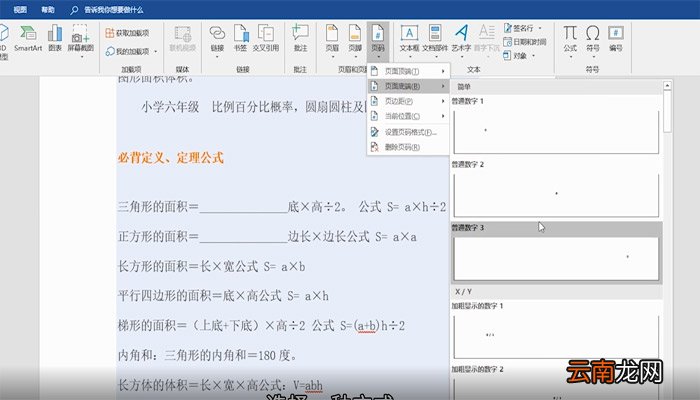Image resolution: width=700 pixels, height=400 pixels.
Task: Insert date and time (日期和时间)
Action: coord(525,42)
